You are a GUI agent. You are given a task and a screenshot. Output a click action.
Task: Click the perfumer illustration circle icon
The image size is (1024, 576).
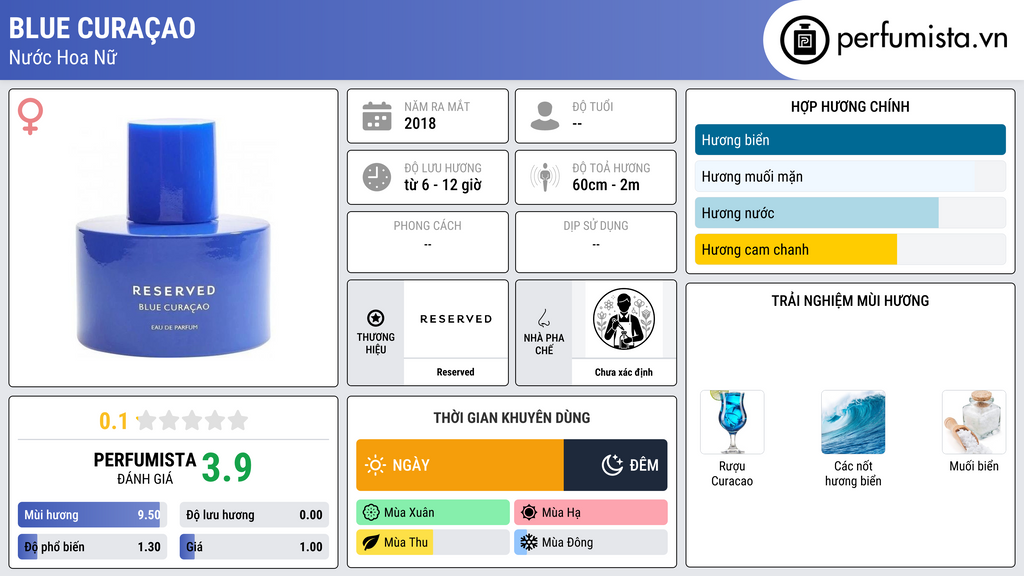pos(624,319)
